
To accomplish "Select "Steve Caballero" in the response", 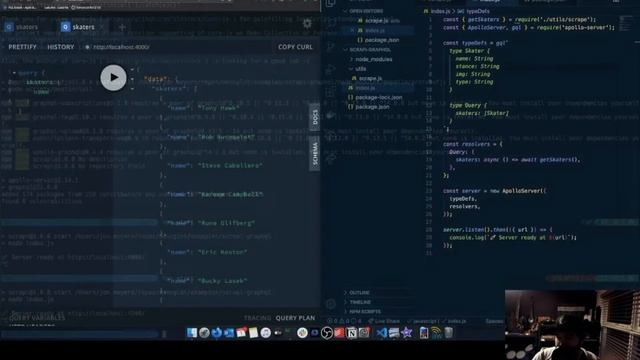I will pos(230,165).
